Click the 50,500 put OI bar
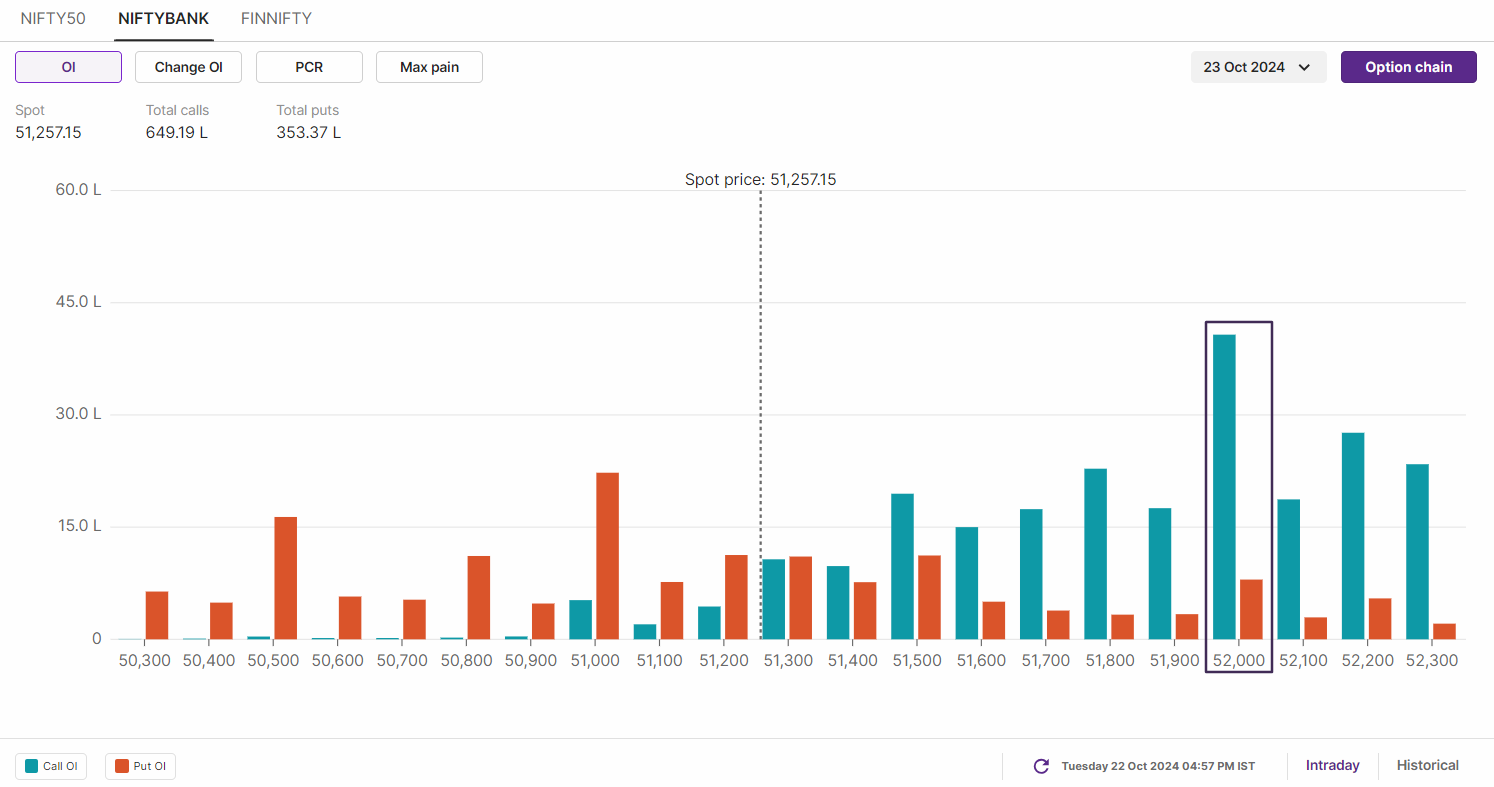This screenshot has width=1494, height=787. pyautogui.click(x=285, y=578)
